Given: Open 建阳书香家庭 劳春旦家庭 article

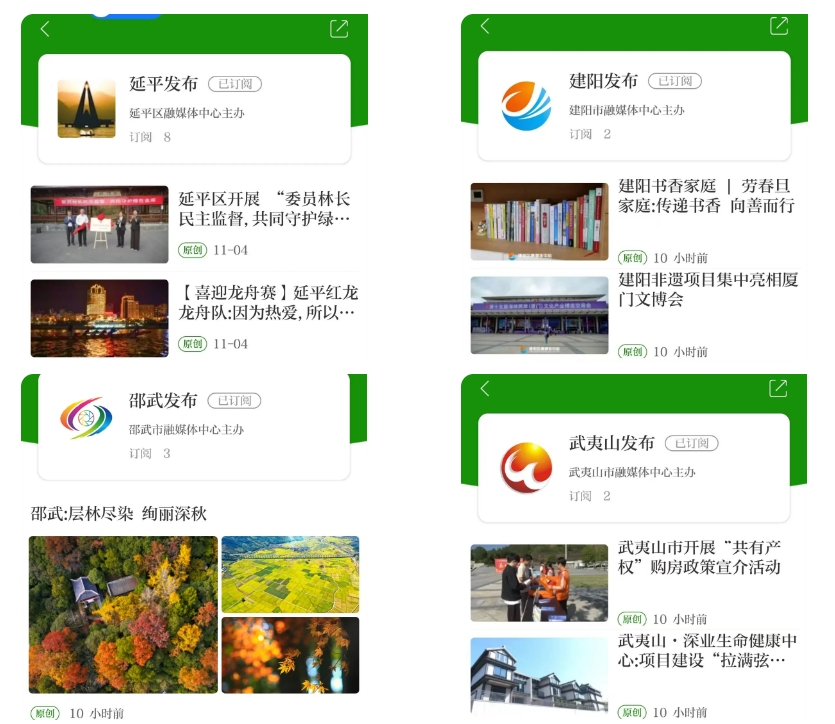Looking at the screenshot, I should coord(706,196).
